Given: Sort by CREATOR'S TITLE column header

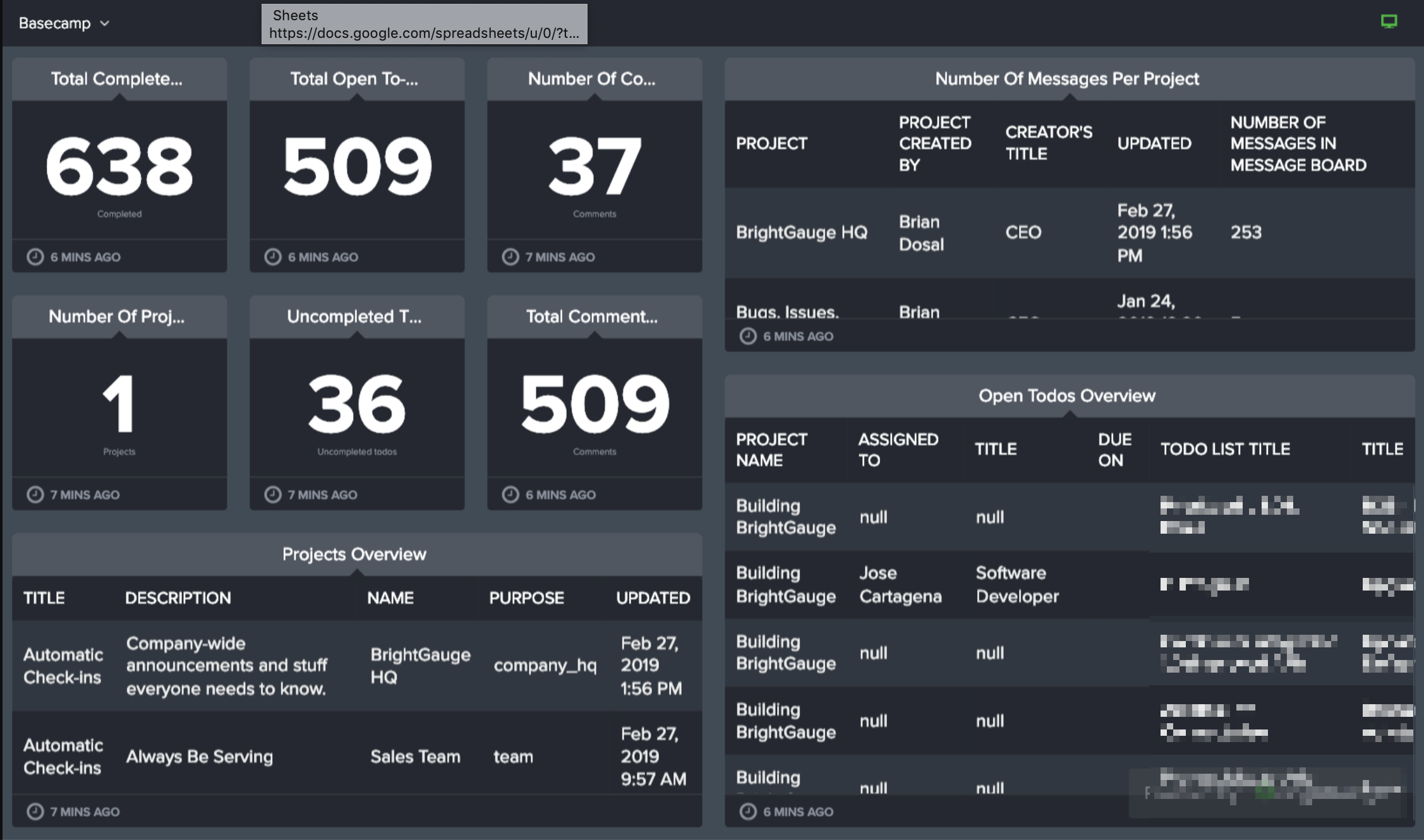Looking at the screenshot, I should click(x=1049, y=143).
